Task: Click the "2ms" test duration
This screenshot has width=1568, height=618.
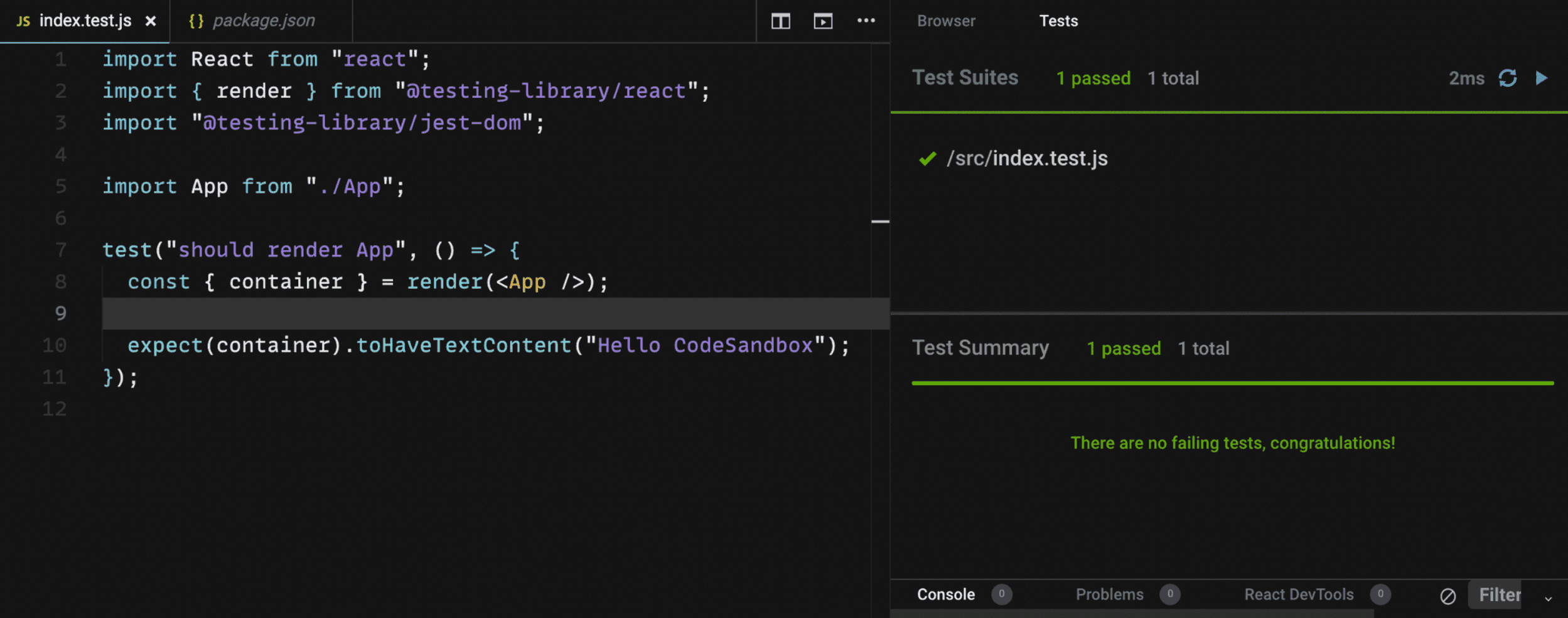Action: tap(1466, 79)
